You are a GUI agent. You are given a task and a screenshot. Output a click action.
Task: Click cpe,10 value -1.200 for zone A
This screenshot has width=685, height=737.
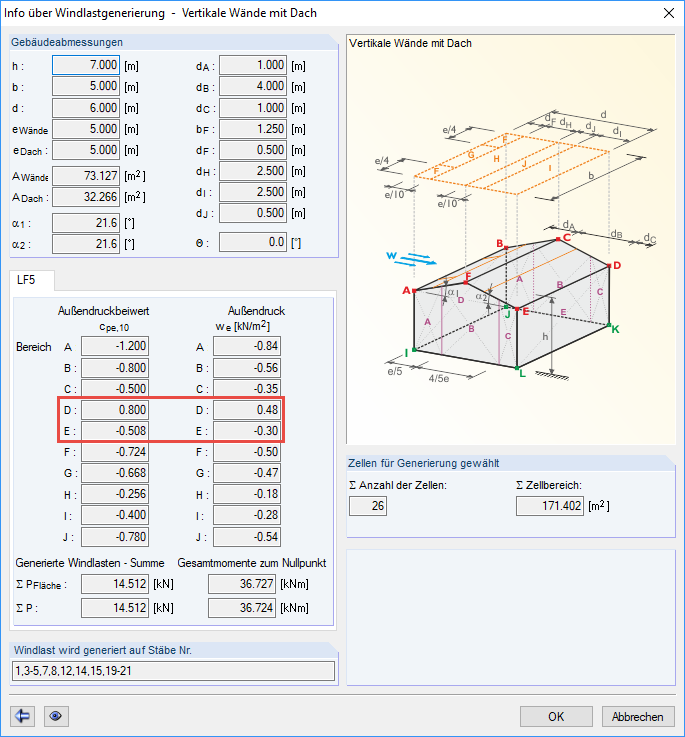(x=115, y=346)
